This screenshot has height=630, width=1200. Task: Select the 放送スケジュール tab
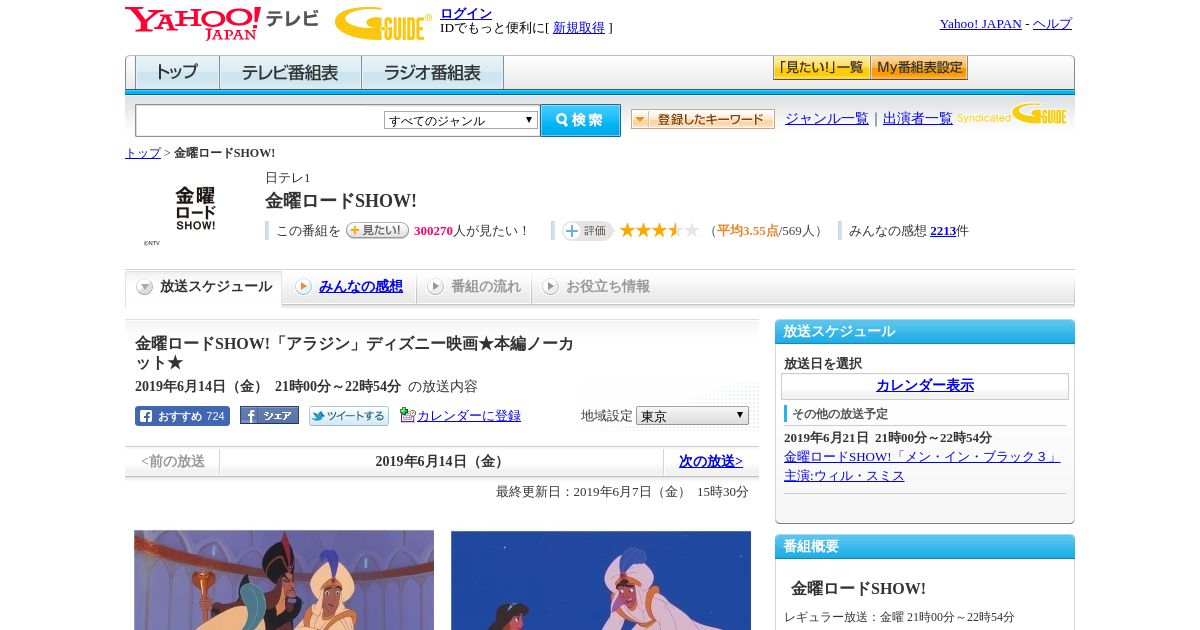[x=203, y=287]
